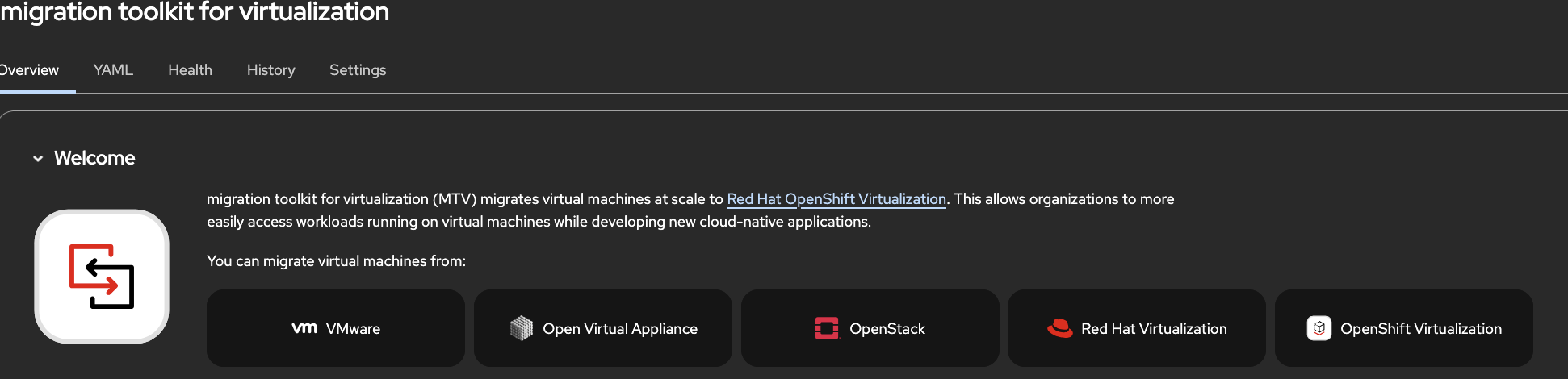The height and width of the screenshot is (379, 1568).
Task: Click the OpenShift Virtualization logo icon
Action: pyautogui.click(x=1319, y=328)
